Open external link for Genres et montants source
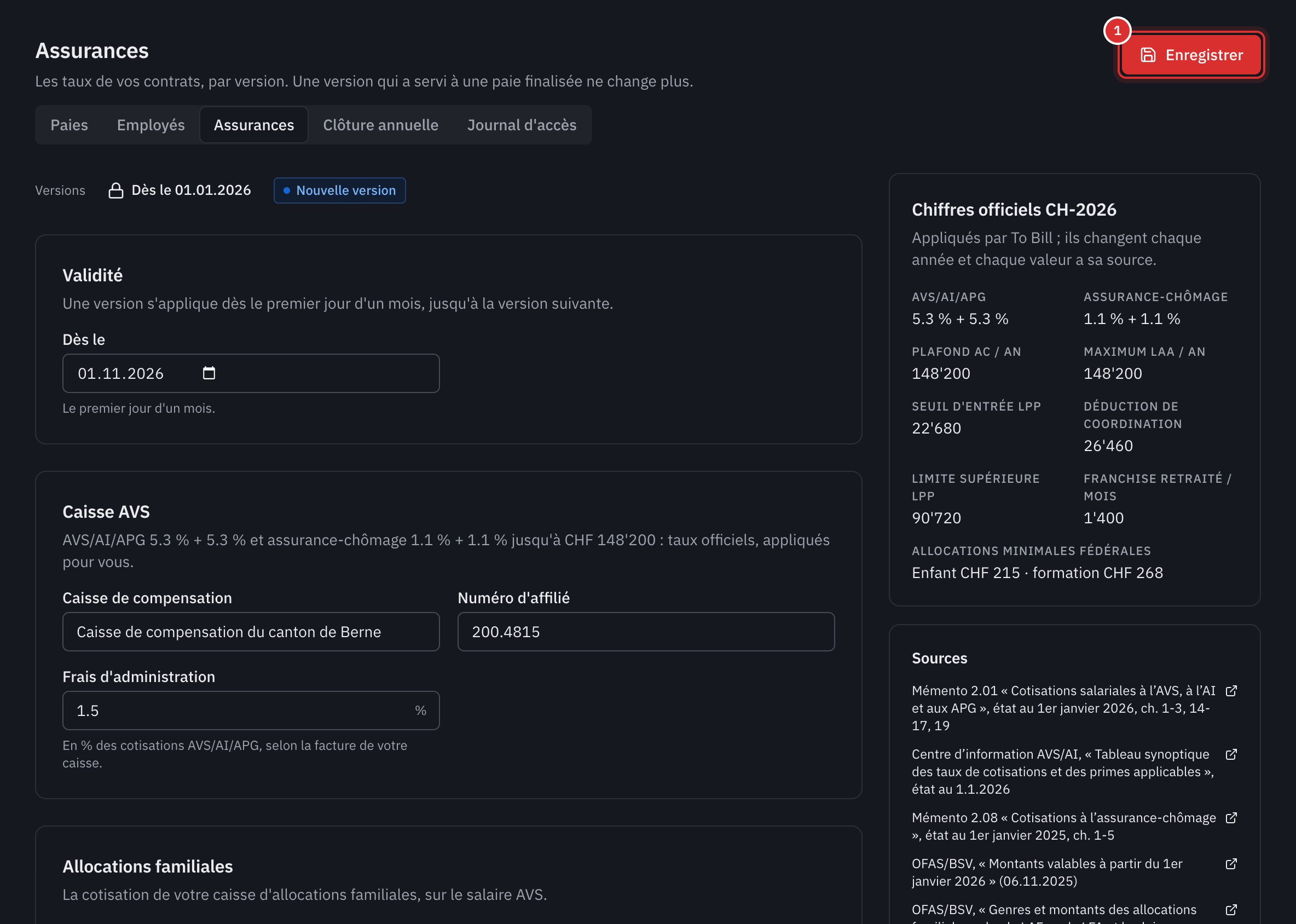The image size is (1296, 924). coord(1231,910)
